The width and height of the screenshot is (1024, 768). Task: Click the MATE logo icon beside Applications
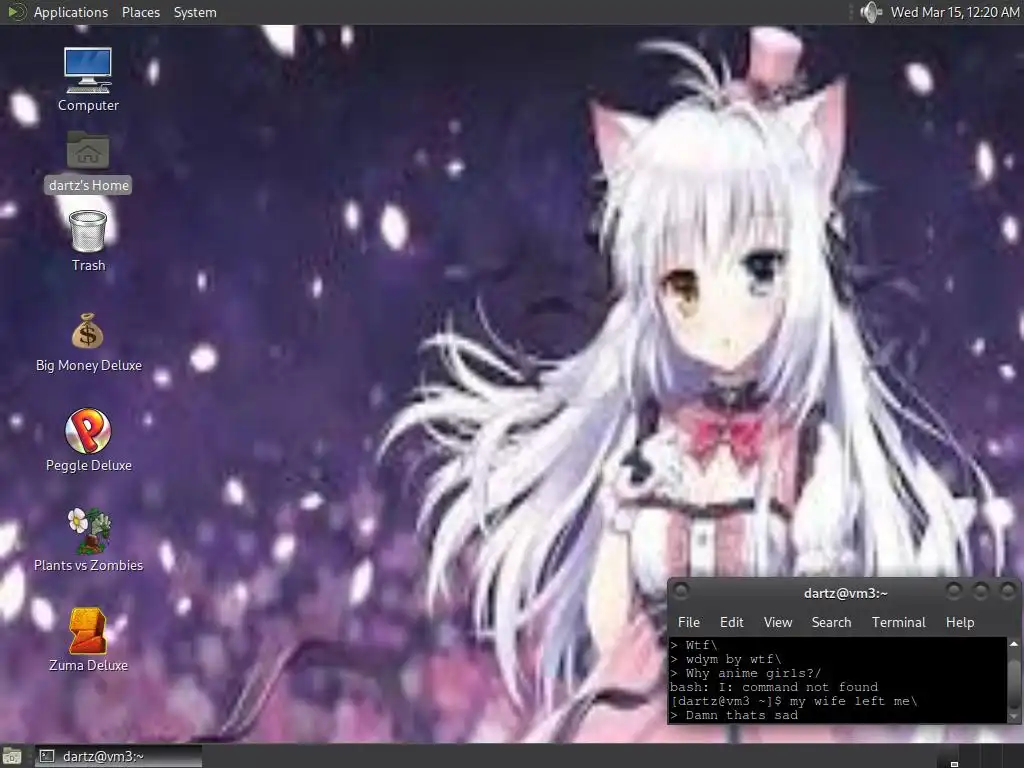[x=16, y=12]
